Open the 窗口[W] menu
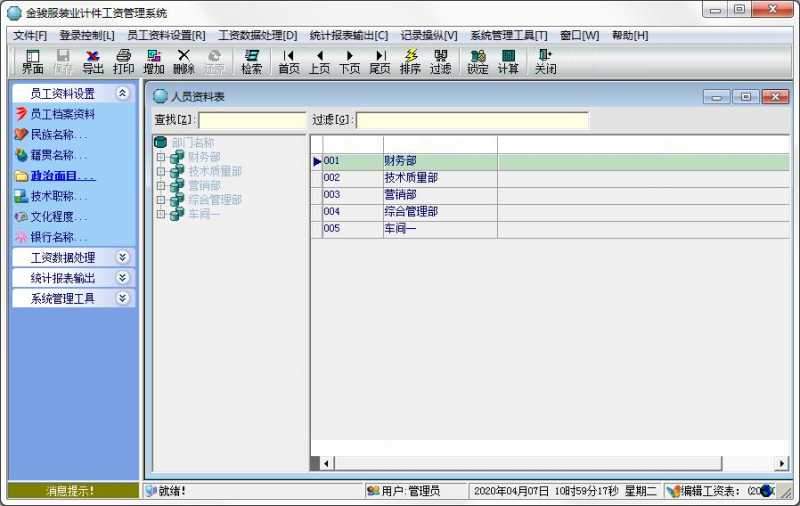The image size is (800, 506). pos(580,35)
